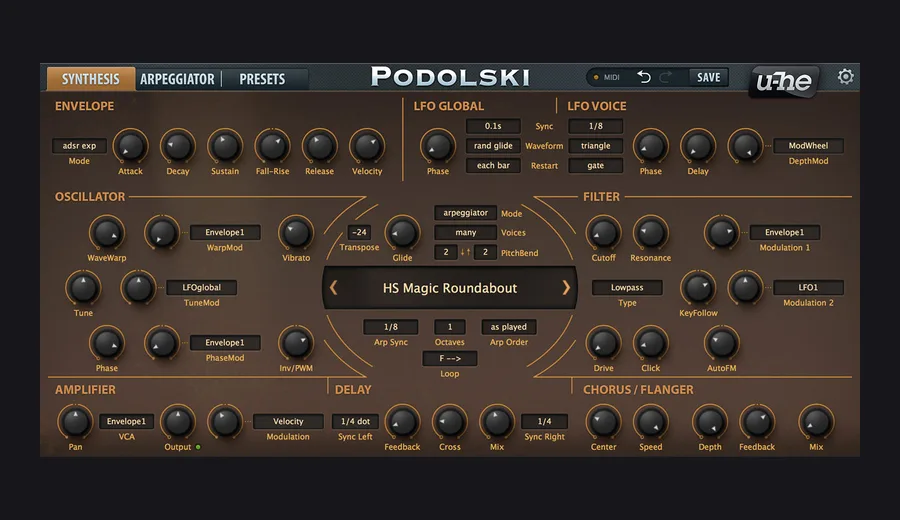
Task: Open the Modulation 1 Envelope1 selector
Action: [785, 232]
